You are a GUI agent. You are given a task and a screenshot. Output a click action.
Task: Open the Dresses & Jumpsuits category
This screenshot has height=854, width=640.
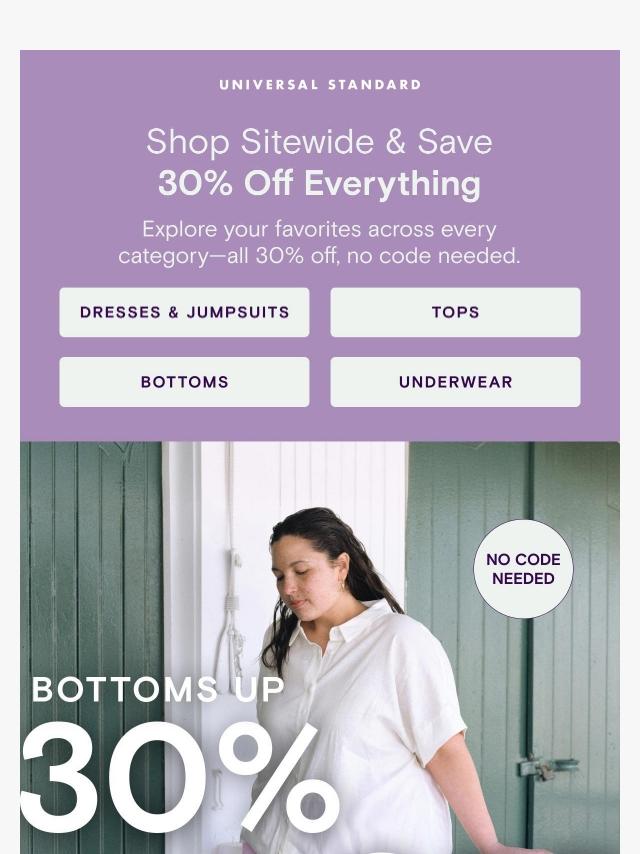184,312
